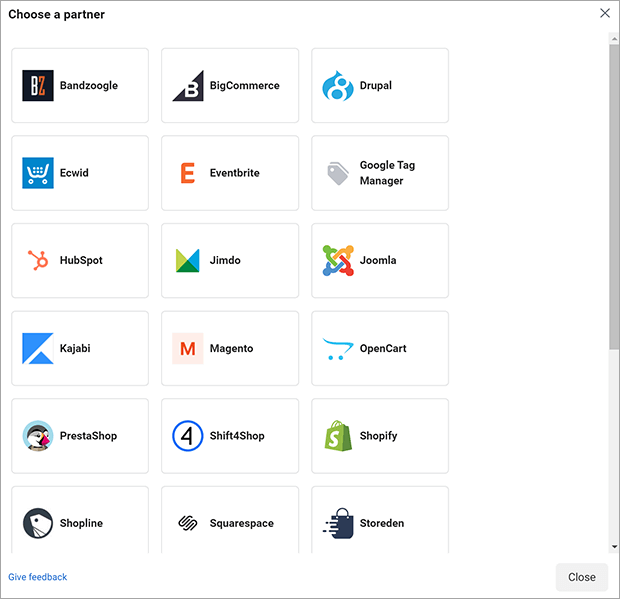Select the HubSpot label

coord(81,260)
